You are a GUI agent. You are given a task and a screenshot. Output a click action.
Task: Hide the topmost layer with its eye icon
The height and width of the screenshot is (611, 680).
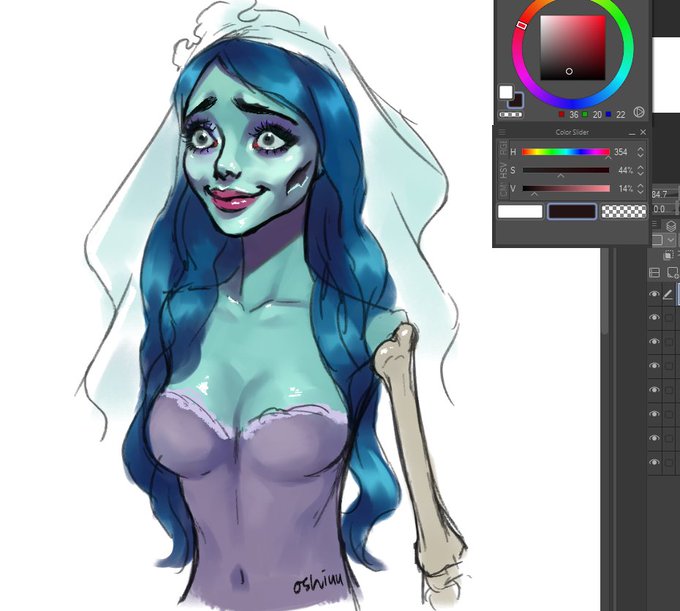click(x=654, y=294)
